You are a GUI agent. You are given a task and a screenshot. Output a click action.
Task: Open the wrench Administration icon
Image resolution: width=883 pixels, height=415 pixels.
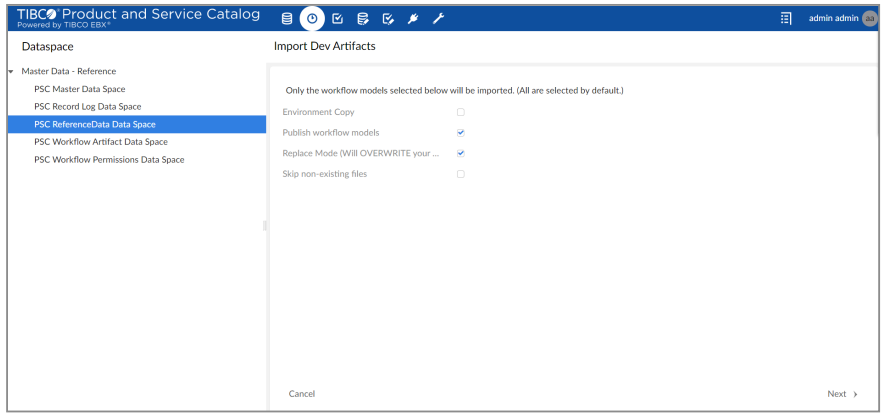coord(437,18)
